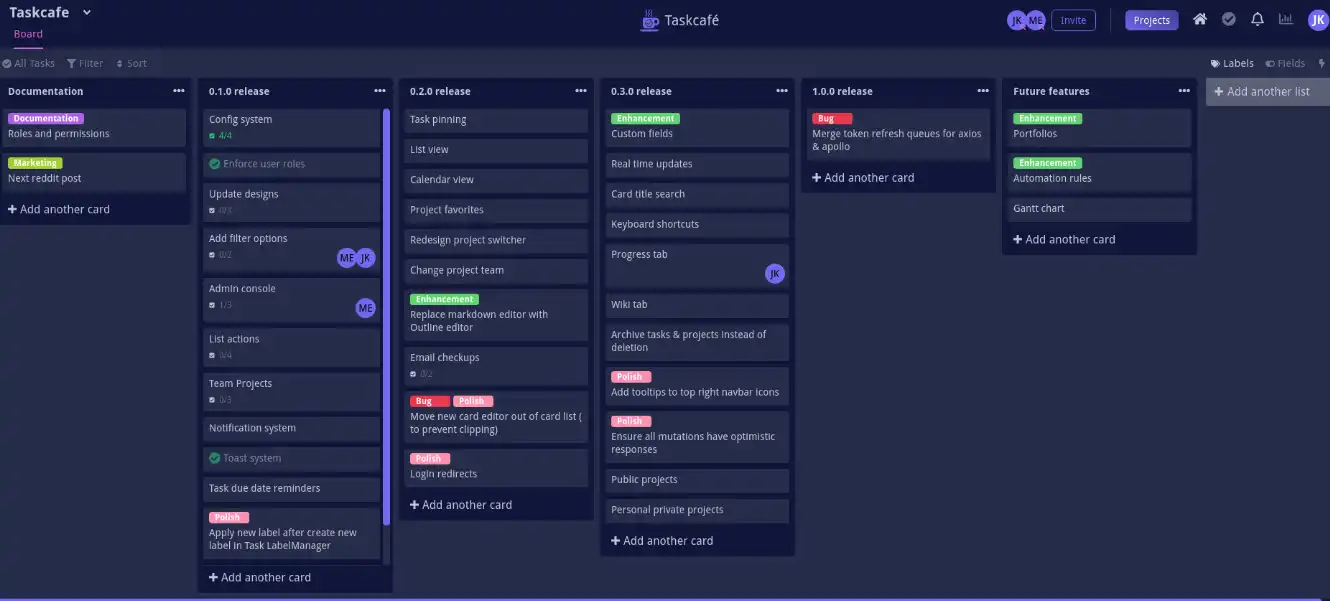Open the Task due date reminders card
The height and width of the screenshot is (601, 1330).
coord(292,488)
